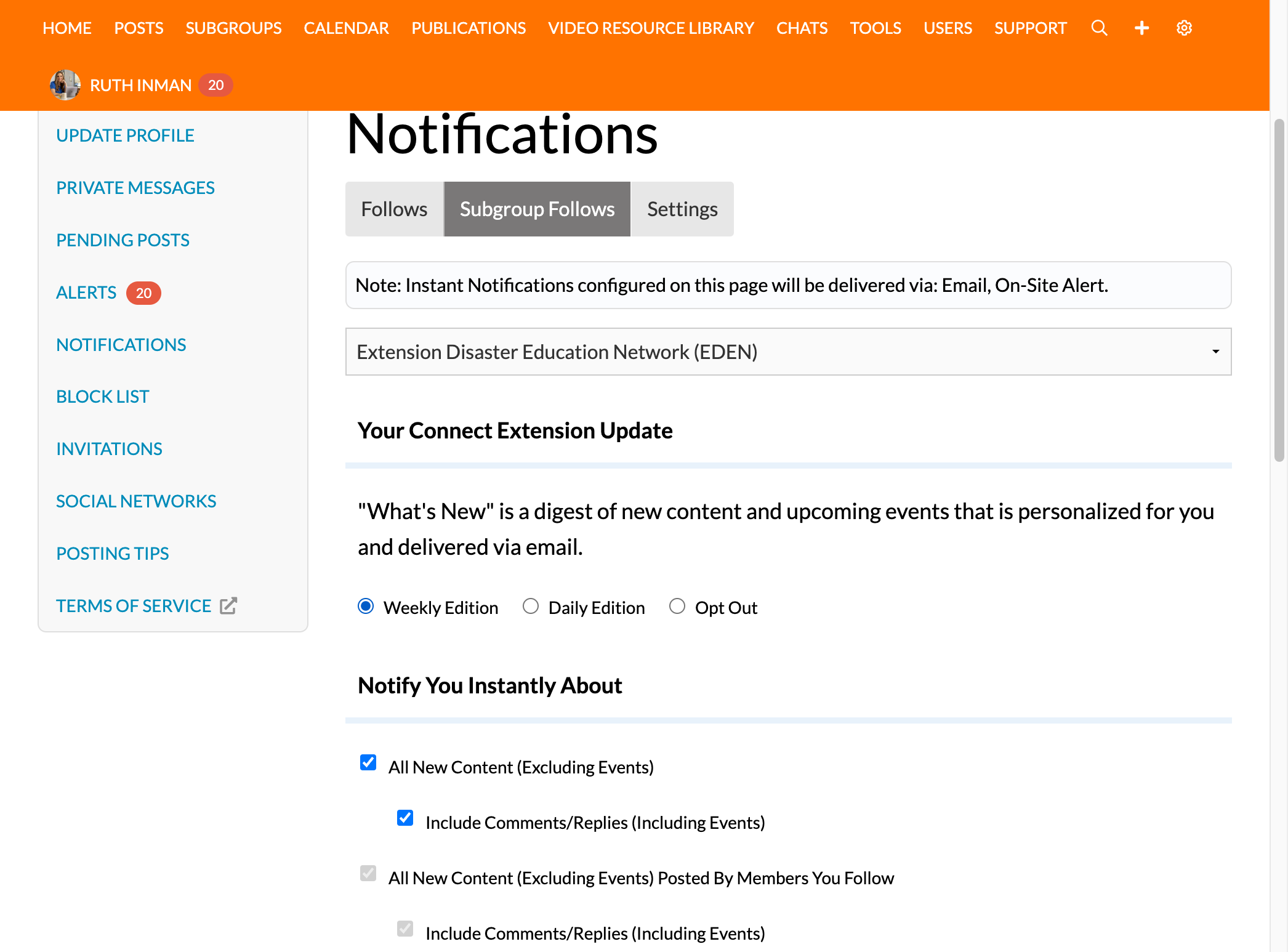
Task: Open TERMS OF SERVICE link
Action: 134,606
